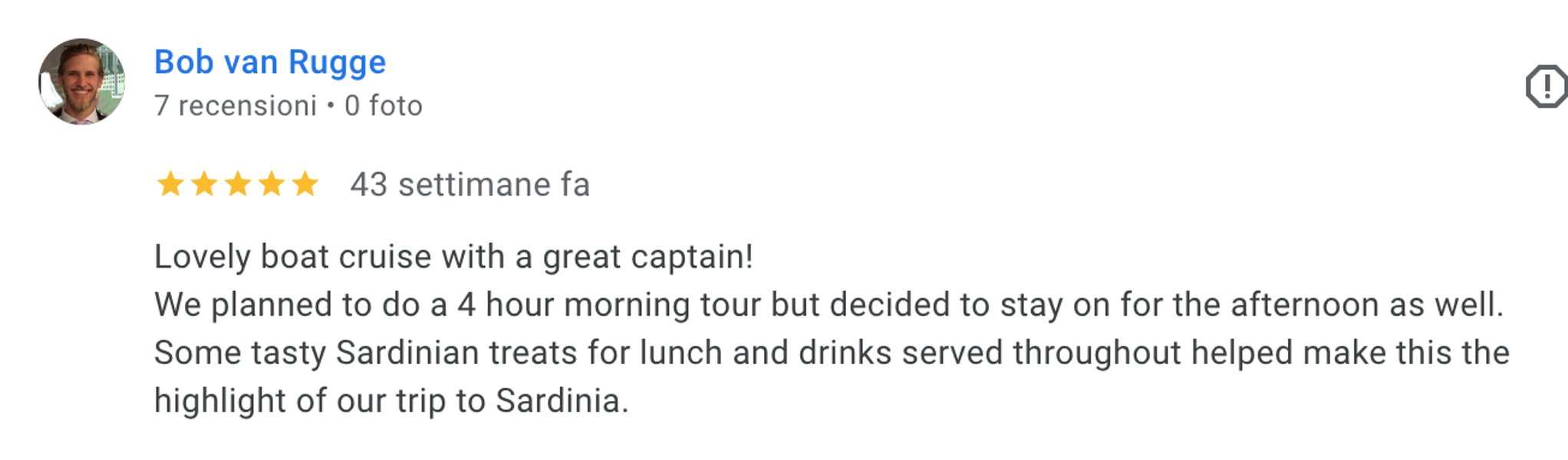Open the Bob van Rugge profile link

270,62
